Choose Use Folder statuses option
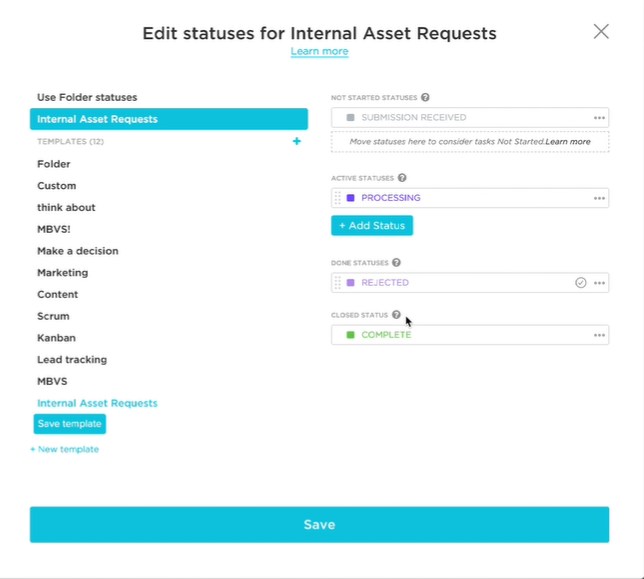The height and width of the screenshot is (579, 644). (87, 97)
